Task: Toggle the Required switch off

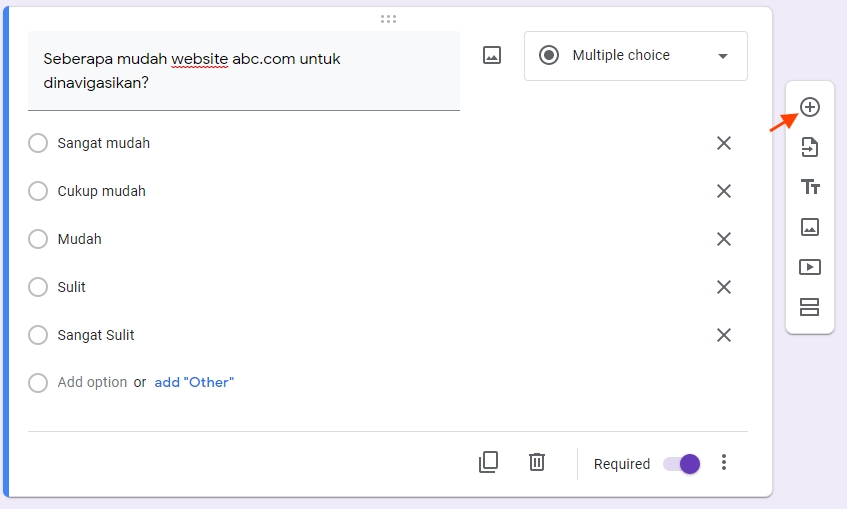Action: 682,464
